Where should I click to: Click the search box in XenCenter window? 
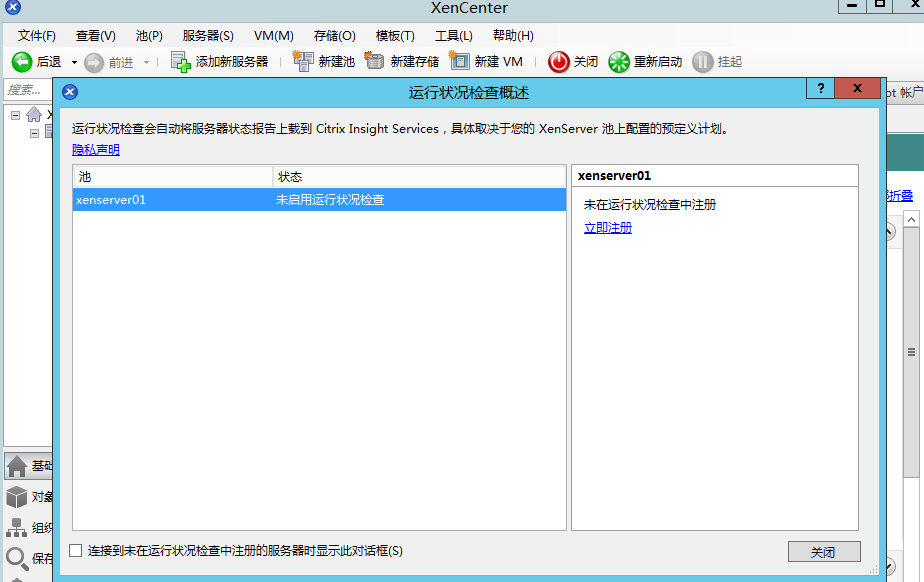[27, 90]
